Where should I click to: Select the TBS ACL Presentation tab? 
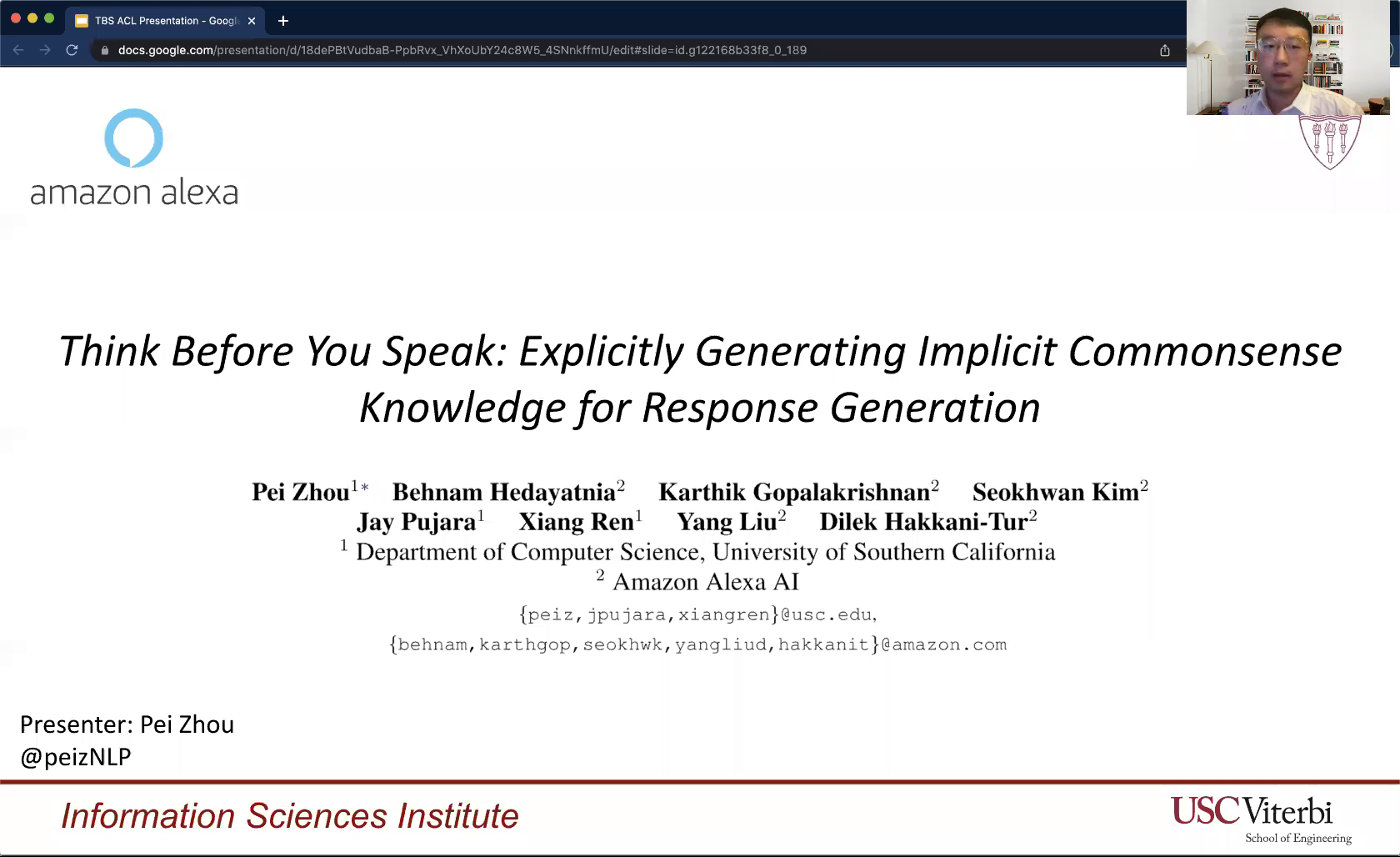point(165,21)
